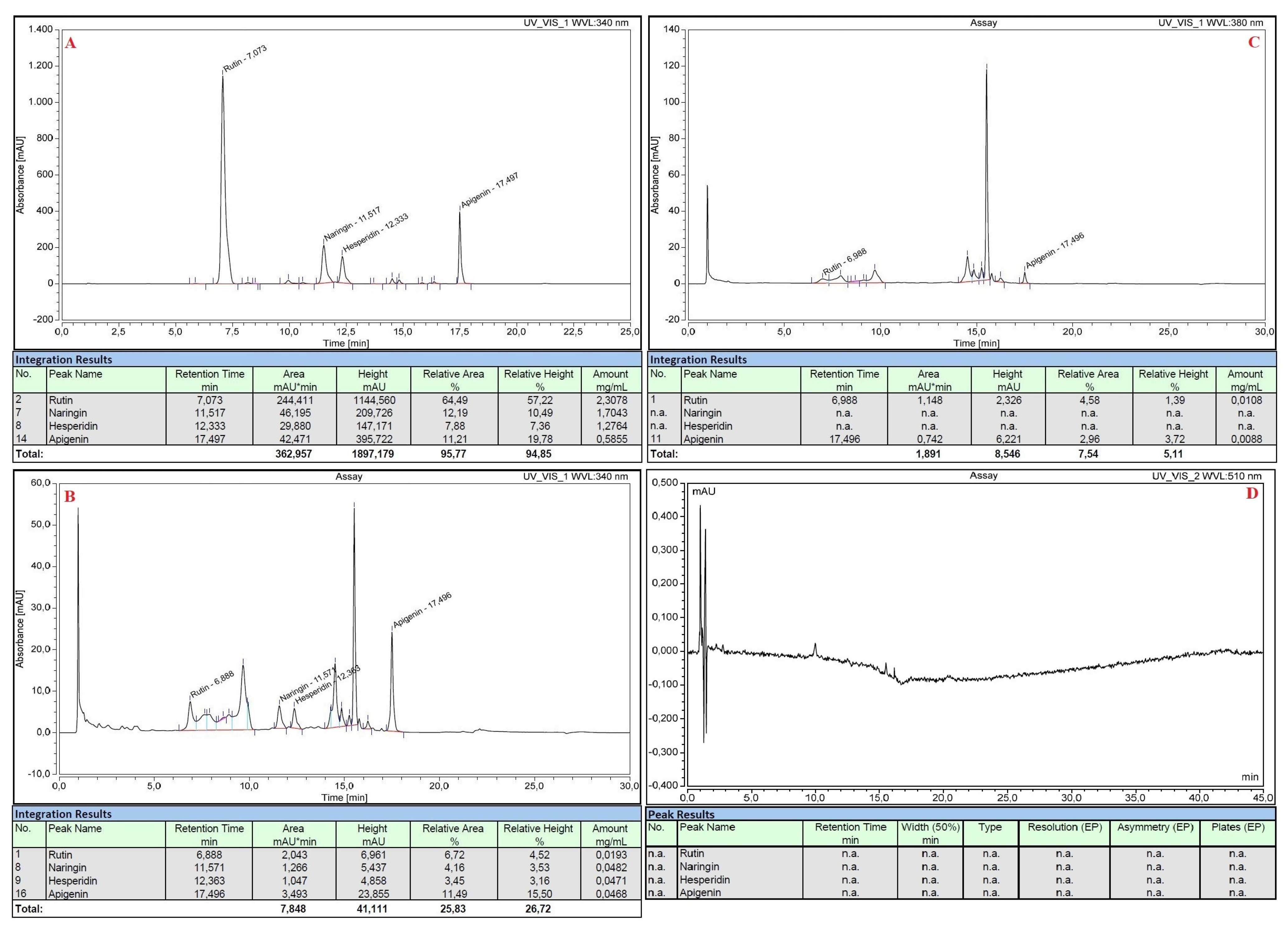The width and height of the screenshot is (1288, 932).
Task: Click the Naringin peak label in chromatogram A
Action: pyautogui.click(x=352, y=224)
